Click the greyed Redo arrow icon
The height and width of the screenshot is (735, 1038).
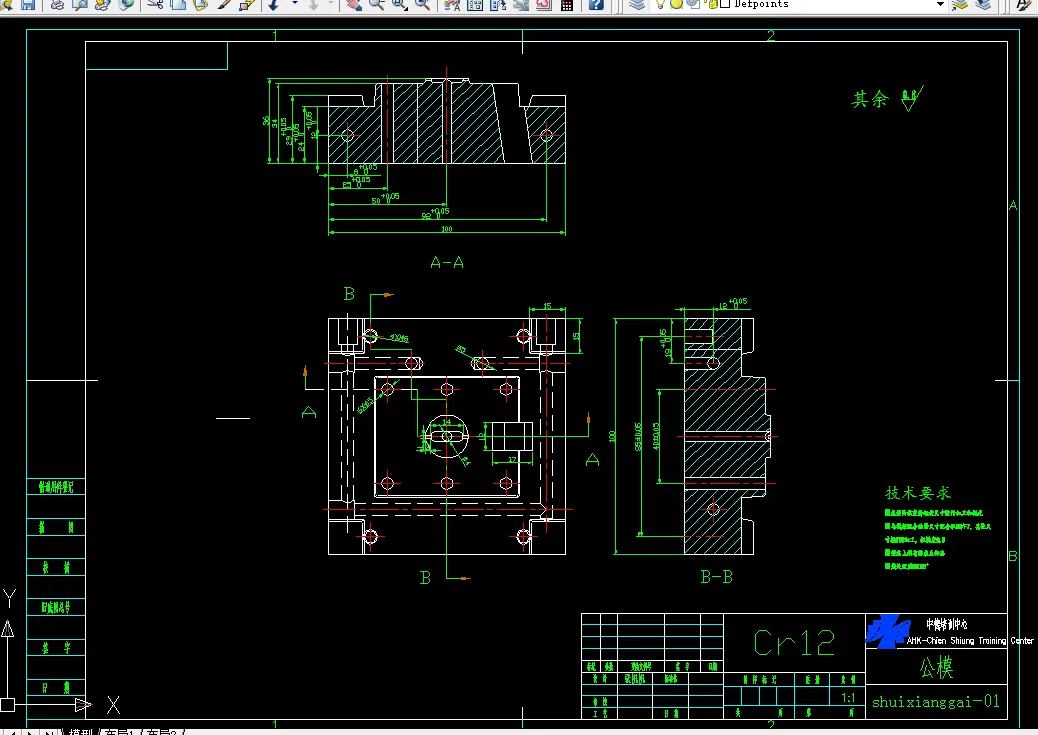pyautogui.click(x=314, y=5)
